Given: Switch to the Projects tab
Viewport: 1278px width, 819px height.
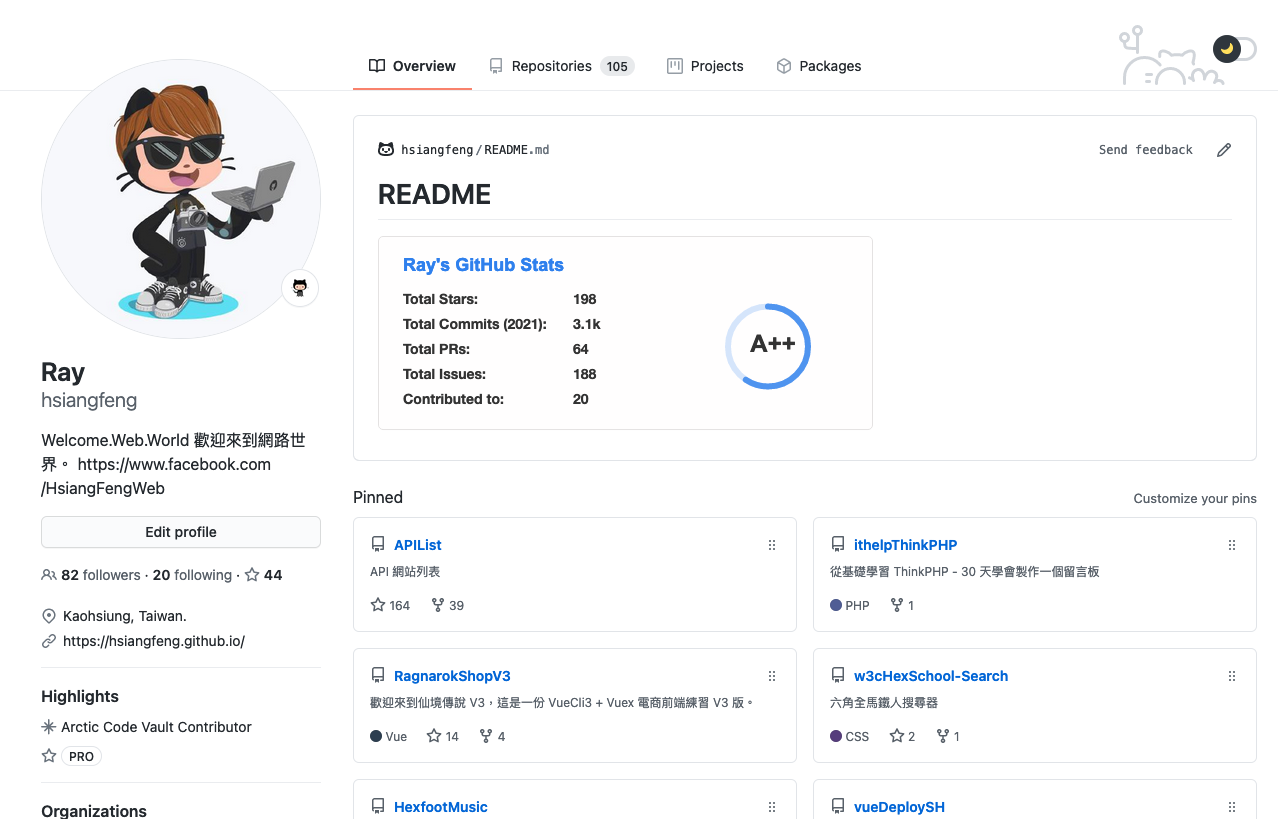Looking at the screenshot, I should (x=705, y=66).
